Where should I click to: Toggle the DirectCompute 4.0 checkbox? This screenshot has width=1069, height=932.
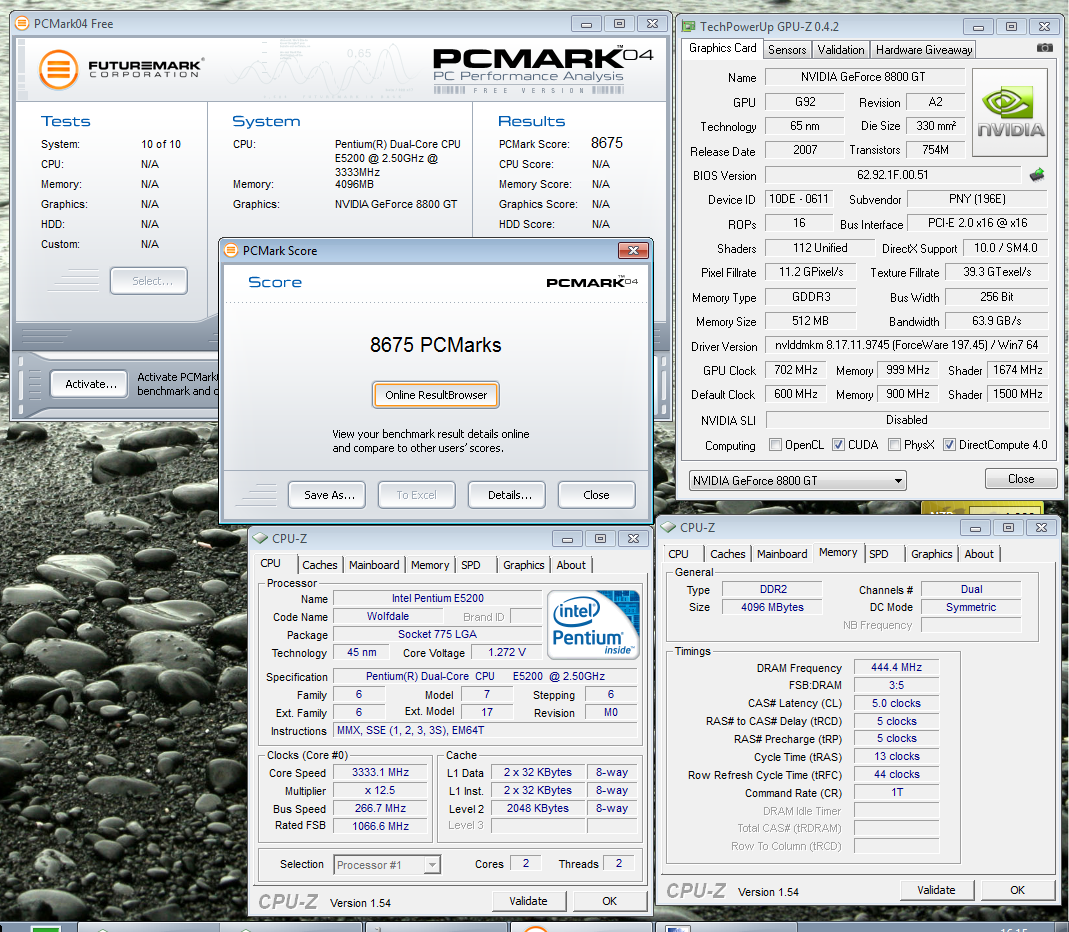949,445
